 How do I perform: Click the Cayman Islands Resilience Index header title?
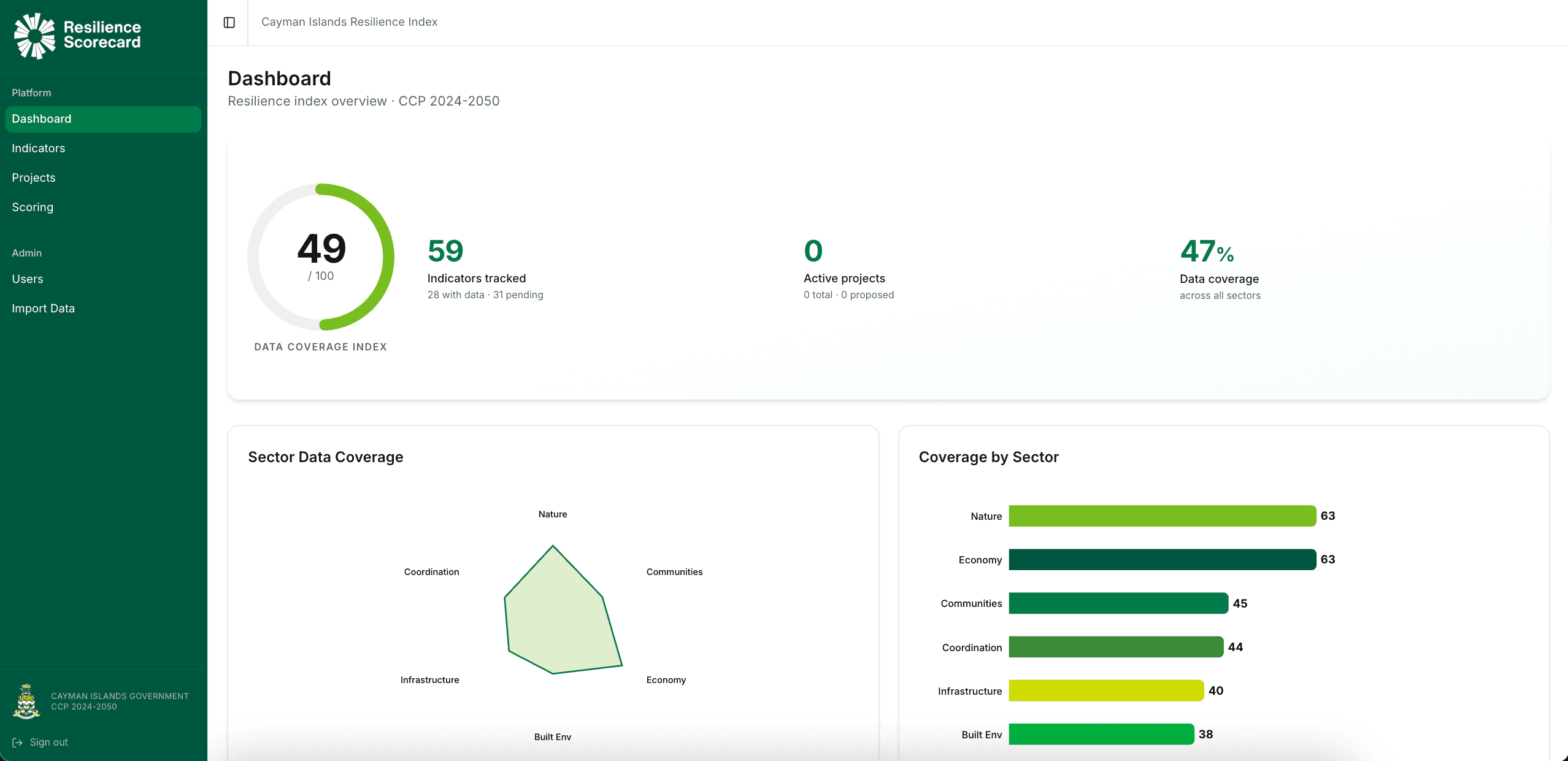349,21
